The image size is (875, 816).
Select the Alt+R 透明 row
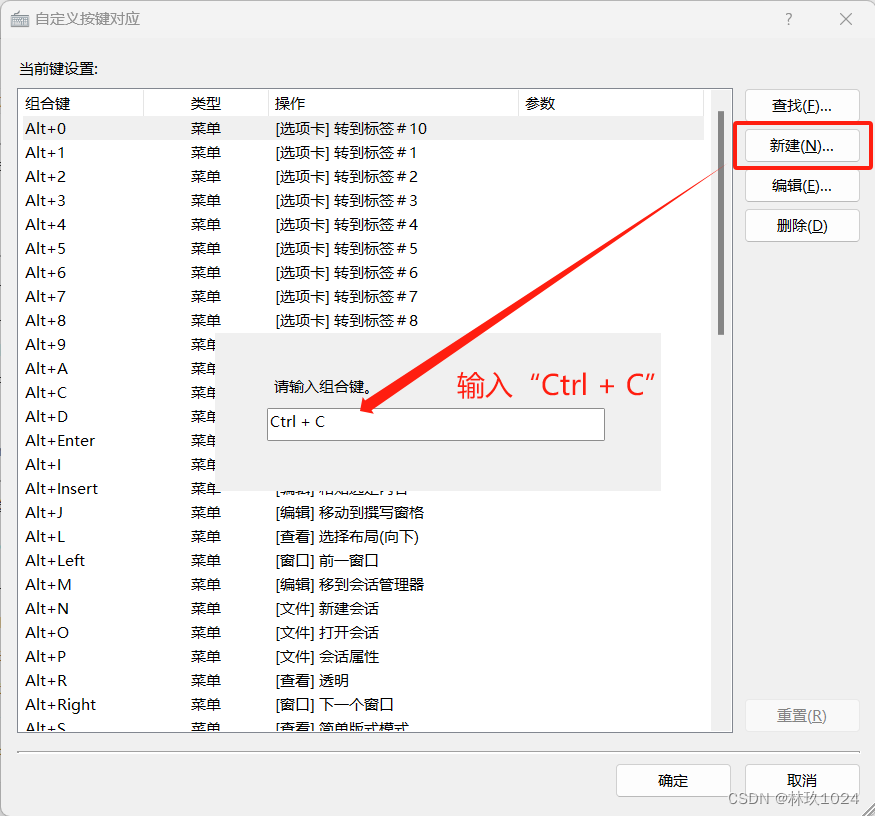click(46, 680)
